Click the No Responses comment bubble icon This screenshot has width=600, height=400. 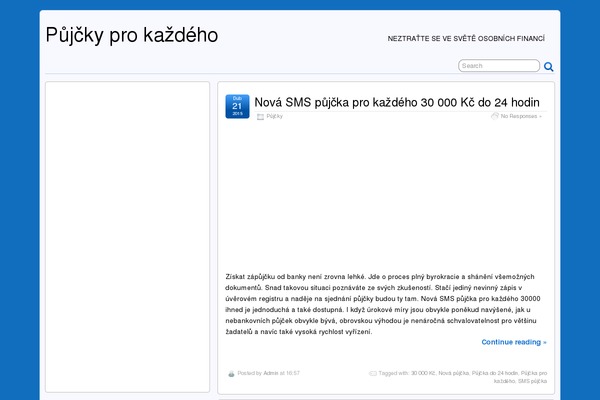point(495,116)
